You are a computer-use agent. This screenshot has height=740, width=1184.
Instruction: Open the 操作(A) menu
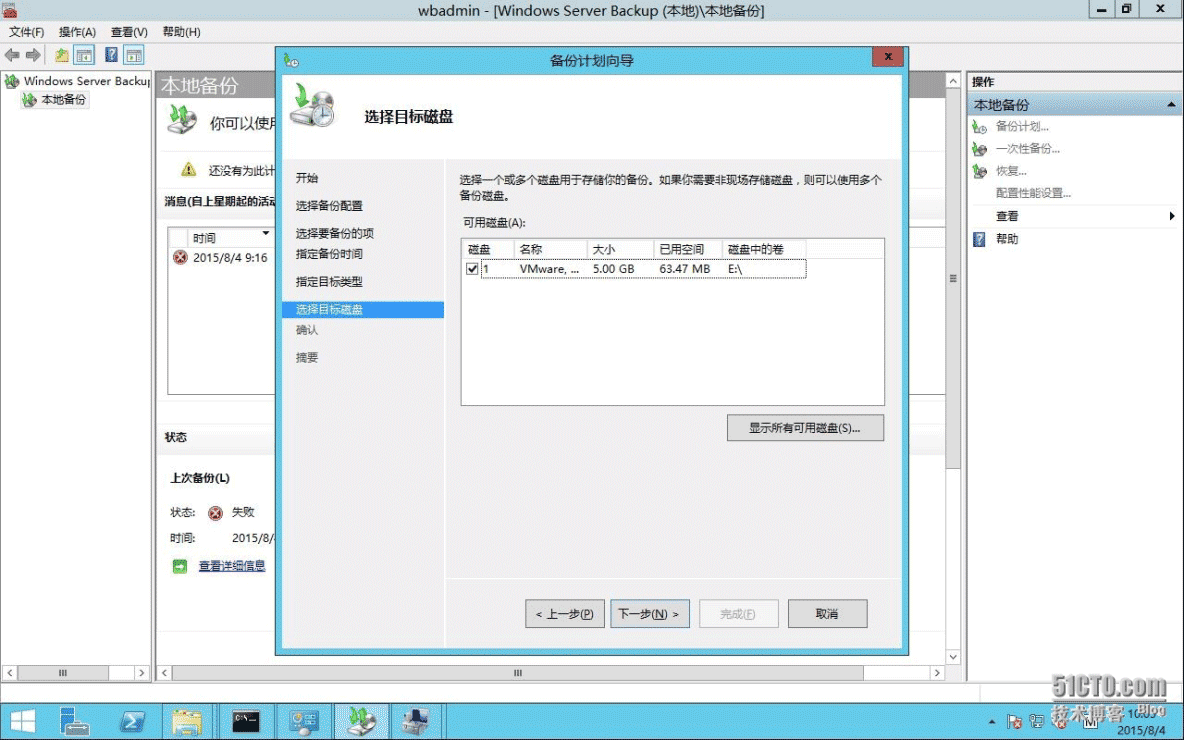(77, 32)
